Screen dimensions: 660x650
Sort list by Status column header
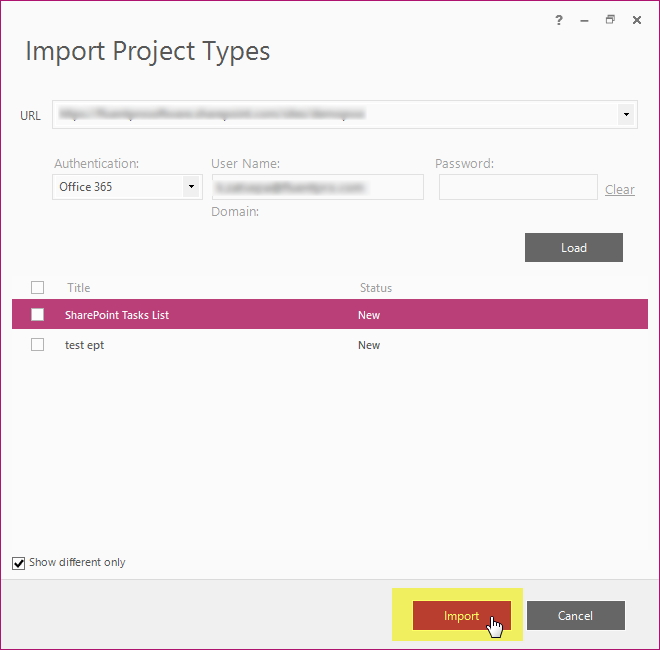[x=376, y=288]
